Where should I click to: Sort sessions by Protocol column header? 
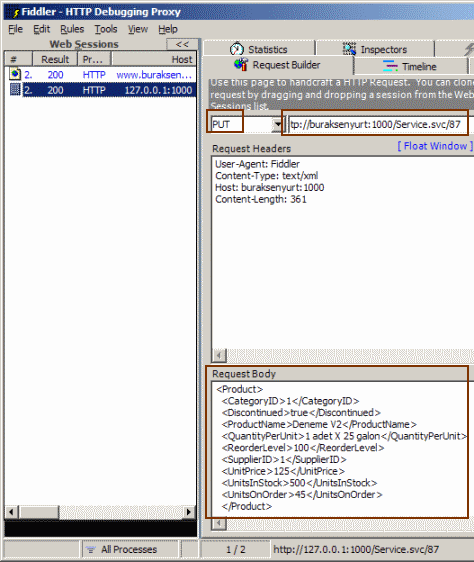coord(94,59)
